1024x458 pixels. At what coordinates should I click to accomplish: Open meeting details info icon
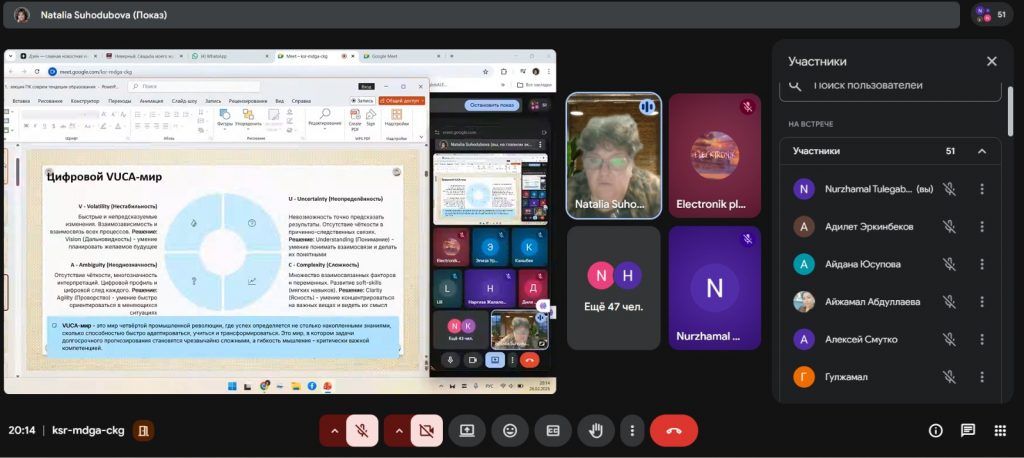point(936,430)
